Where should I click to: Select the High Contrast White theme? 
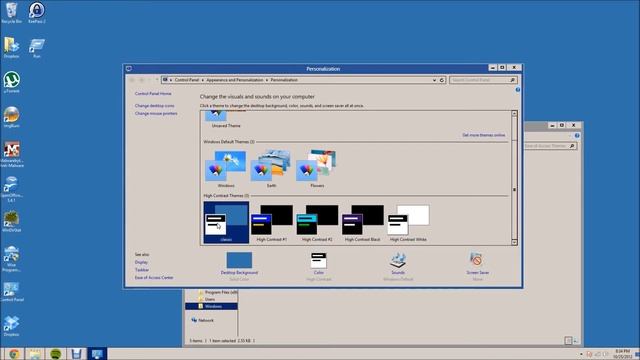[408, 223]
